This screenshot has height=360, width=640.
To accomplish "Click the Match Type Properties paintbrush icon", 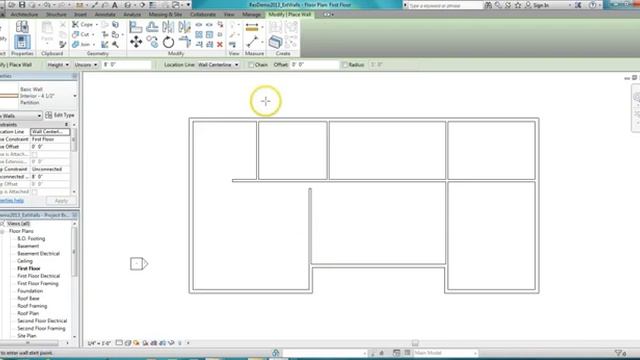I will point(62,44).
